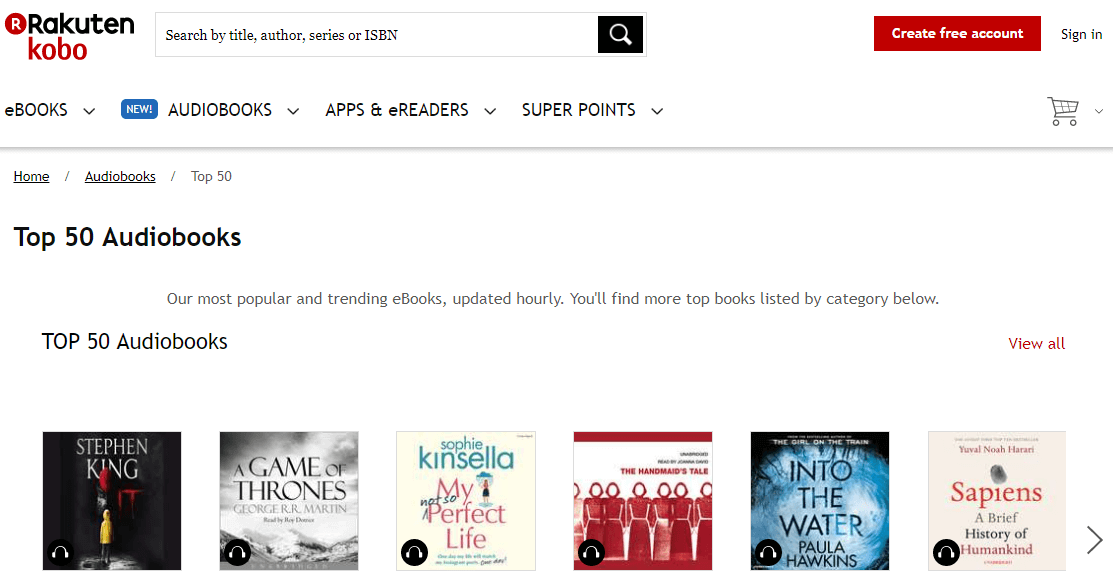Open View all Top 50 Audiobooks
This screenshot has width=1113, height=575.
click(x=1036, y=344)
